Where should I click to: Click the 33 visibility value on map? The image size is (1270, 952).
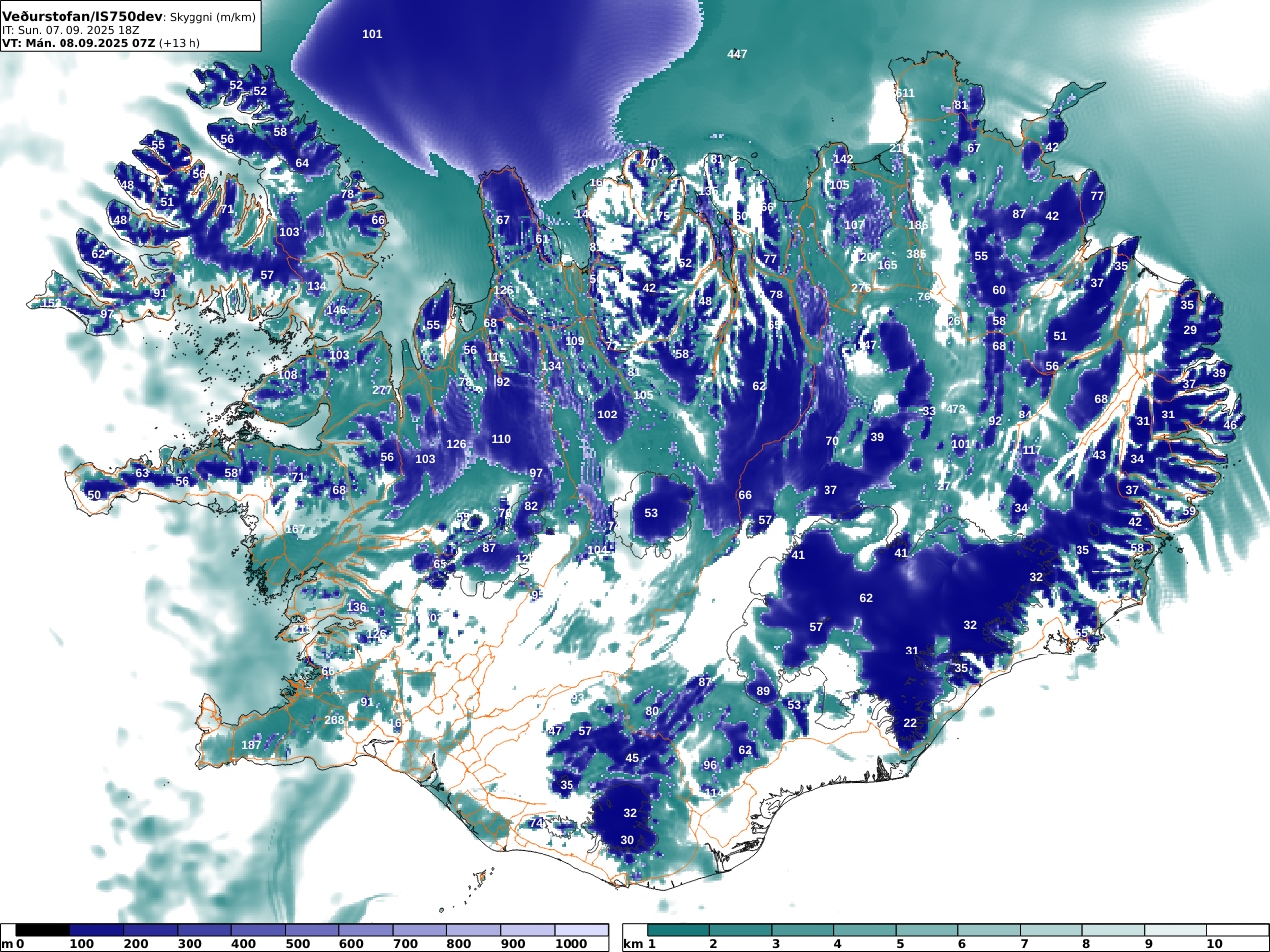(x=929, y=411)
